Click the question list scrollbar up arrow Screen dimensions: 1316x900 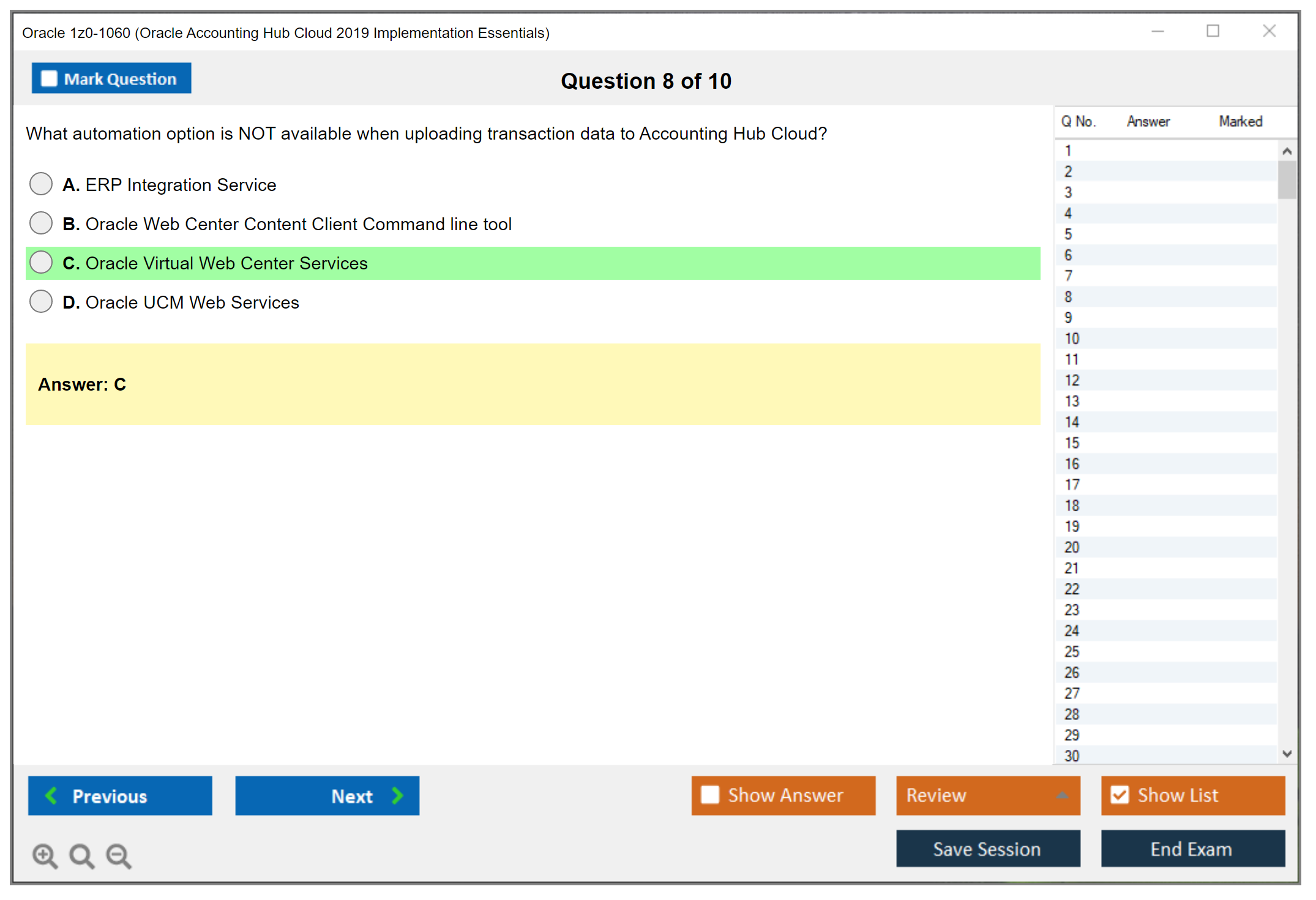tap(1287, 149)
